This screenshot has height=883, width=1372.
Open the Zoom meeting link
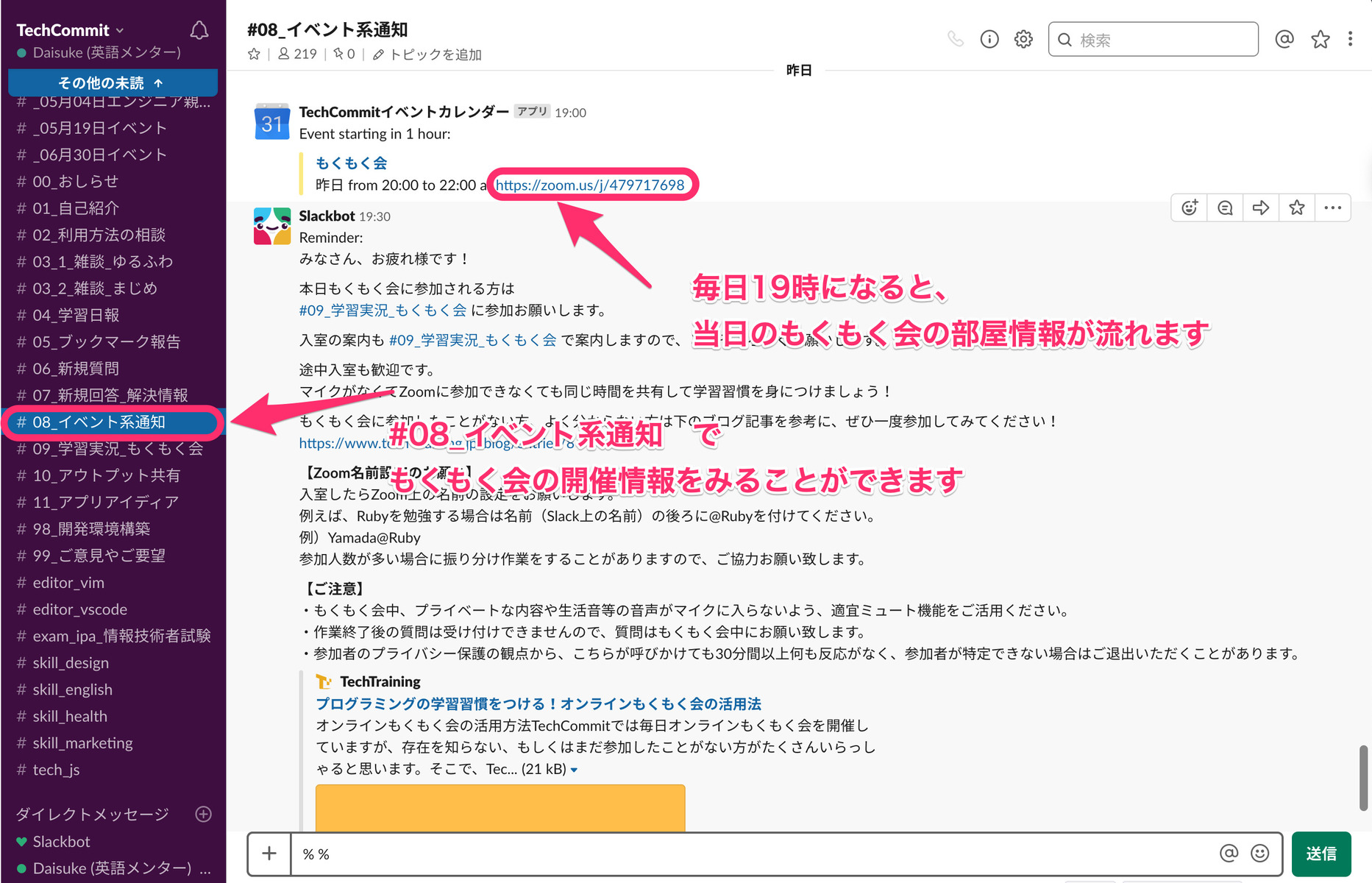590,185
